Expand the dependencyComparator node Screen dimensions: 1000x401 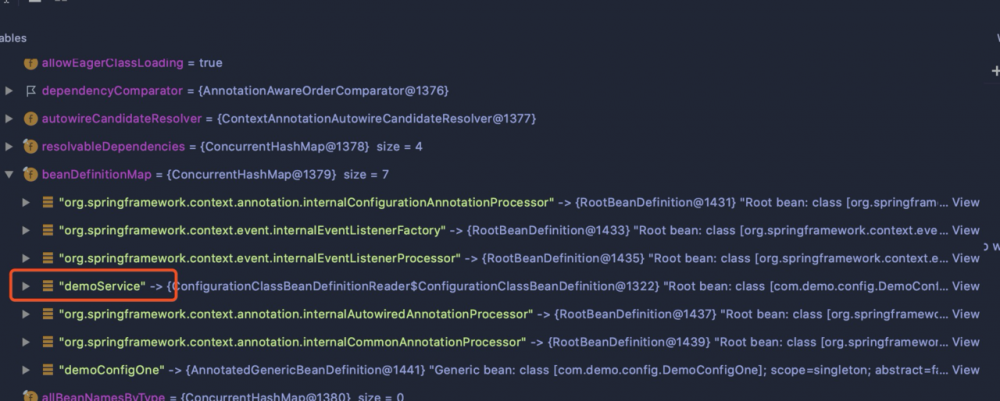(x=9, y=91)
